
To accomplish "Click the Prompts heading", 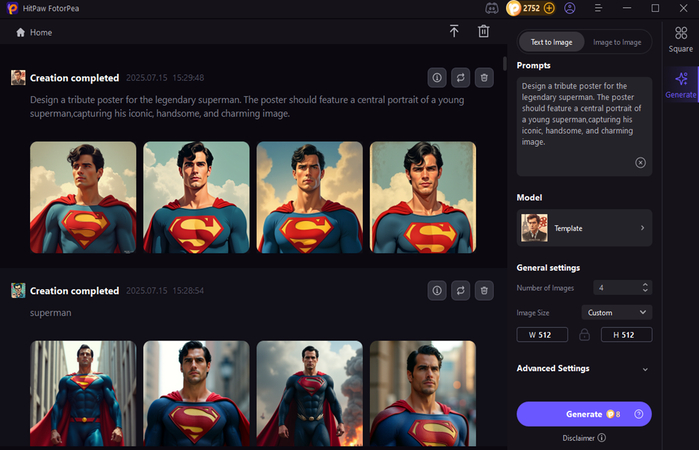I will (x=533, y=65).
